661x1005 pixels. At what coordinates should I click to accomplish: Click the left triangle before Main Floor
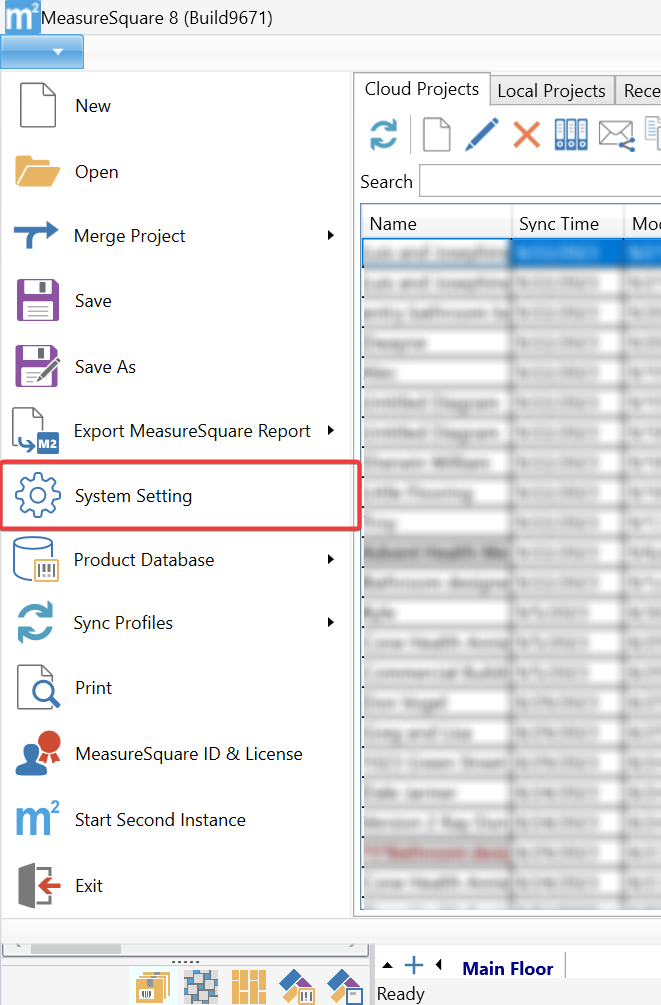(x=439, y=965)
